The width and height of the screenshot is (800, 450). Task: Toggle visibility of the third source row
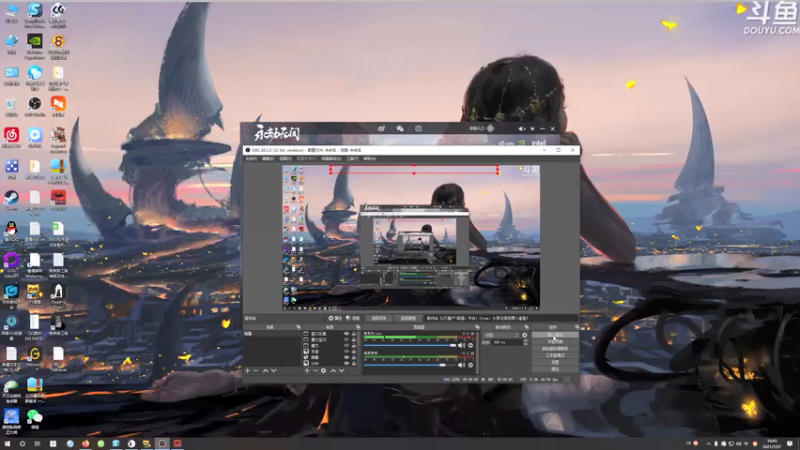pos(346,345)
